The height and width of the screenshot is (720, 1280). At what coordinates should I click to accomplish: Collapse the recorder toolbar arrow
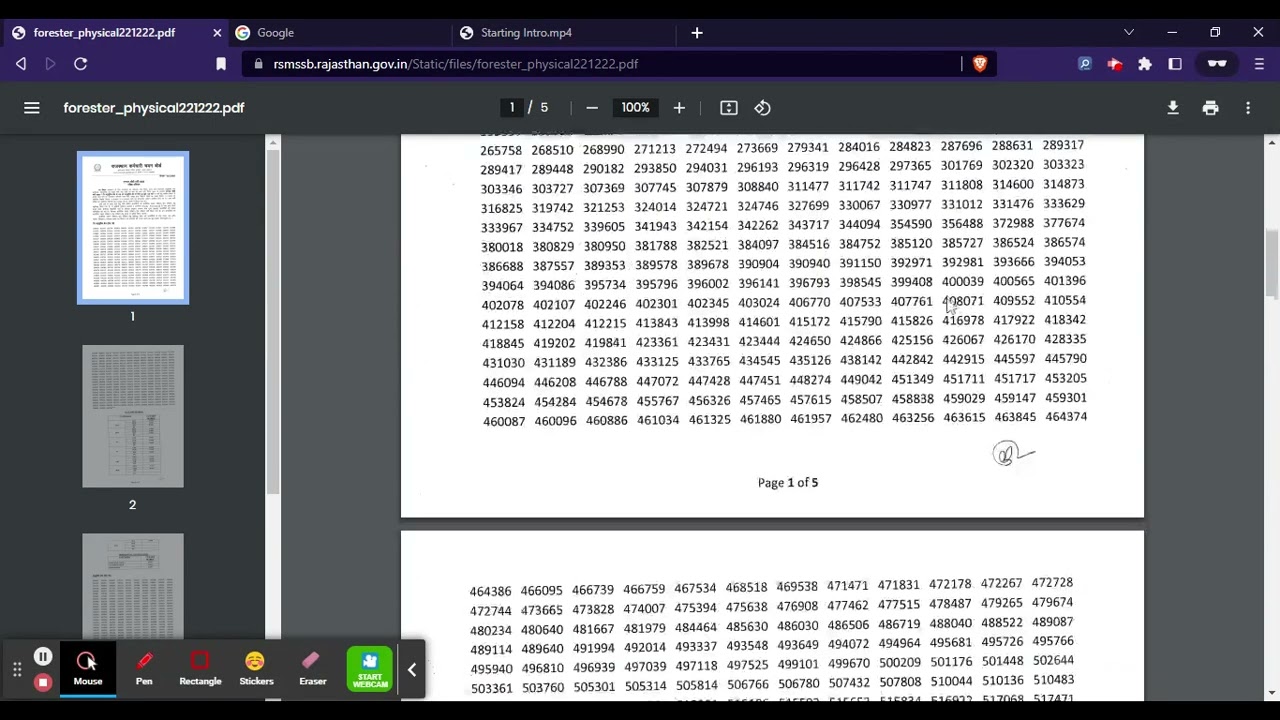pyautogui.click(x=411, y=669)
